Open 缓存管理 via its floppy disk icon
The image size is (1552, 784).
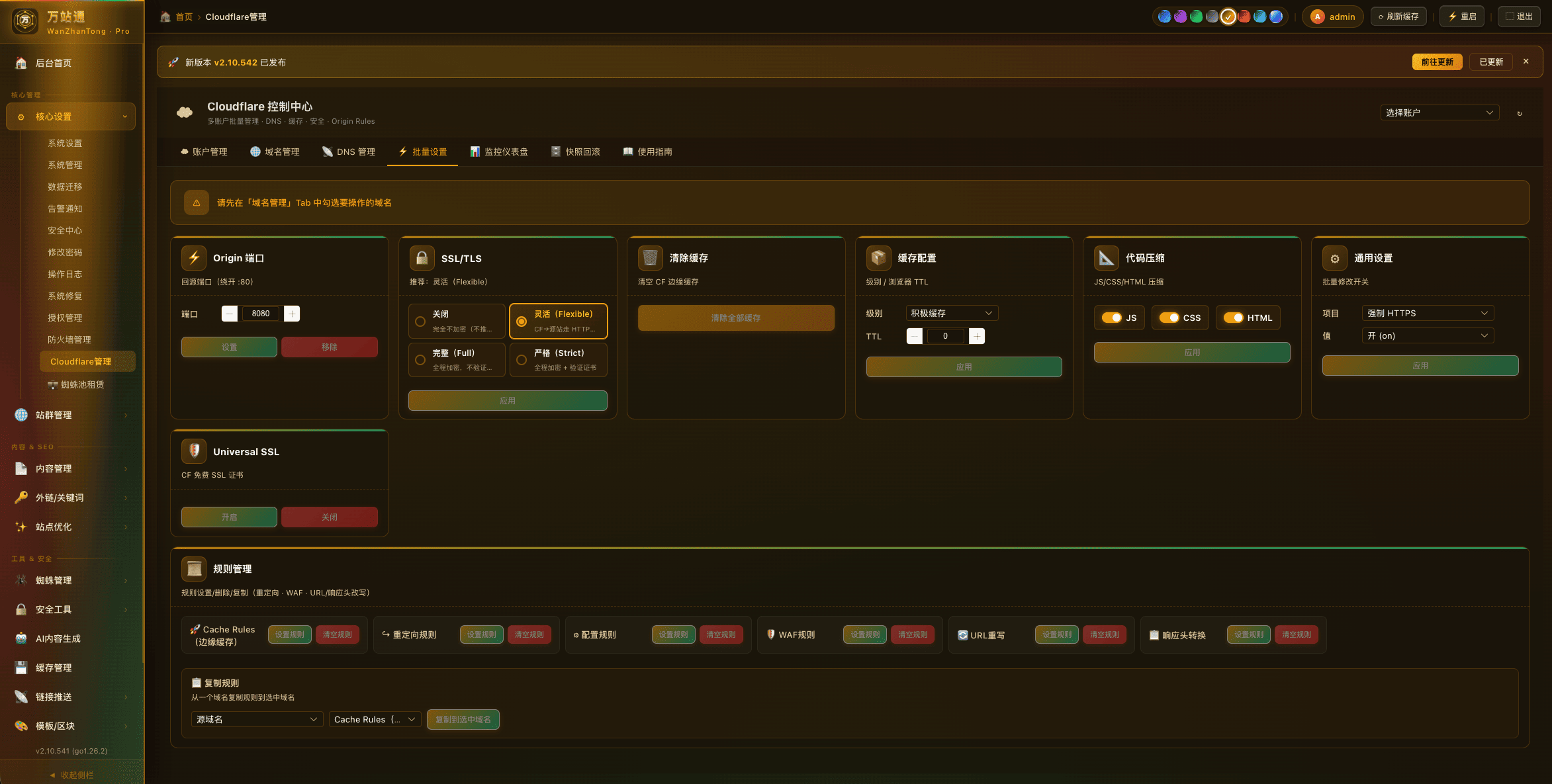21,668
